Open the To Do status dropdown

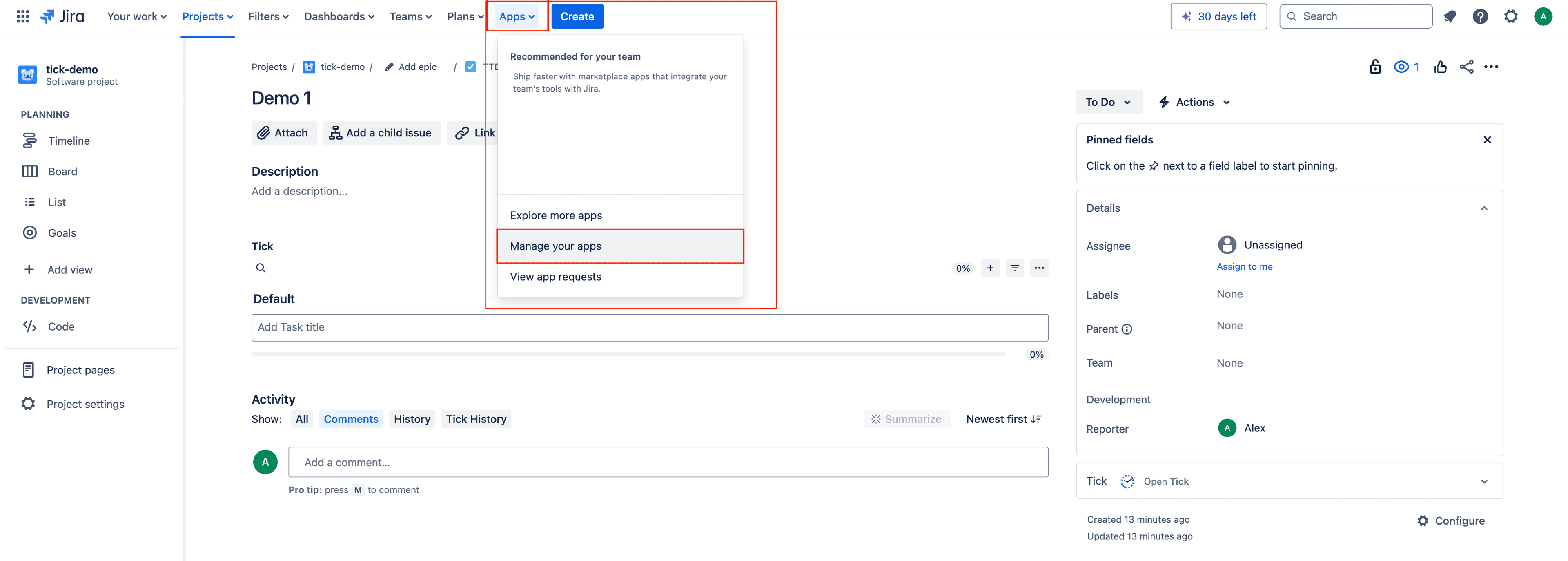pos(1109,102)
